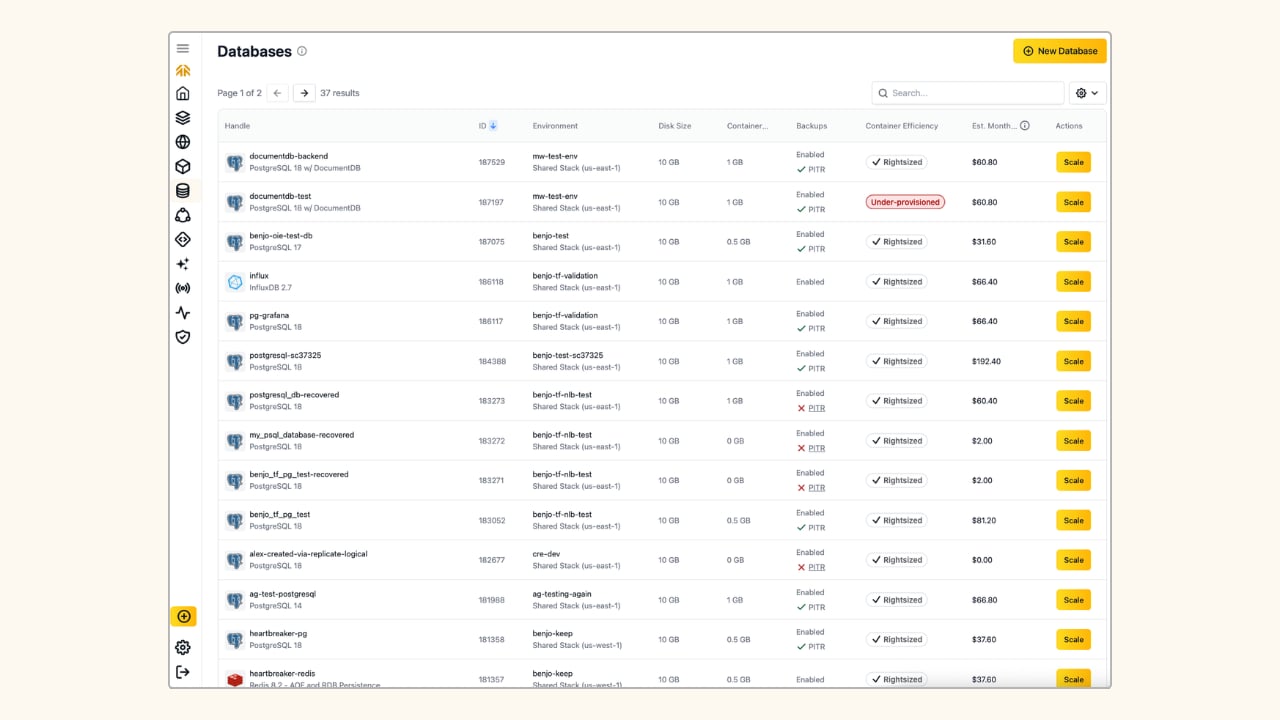Click the $192.40 estimated cost
This screenshot has width=1280, height=720.
[x=986, y=361]
